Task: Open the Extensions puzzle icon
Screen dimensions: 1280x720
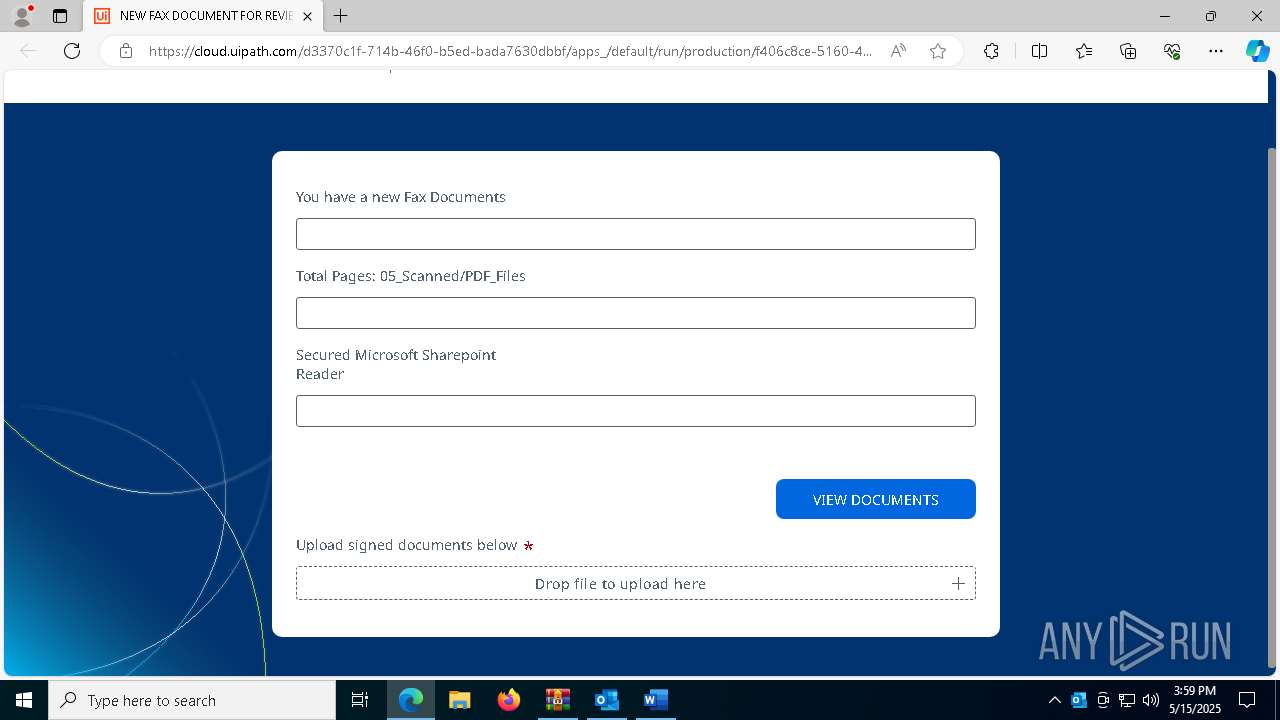Action: (x=991, y=51)
